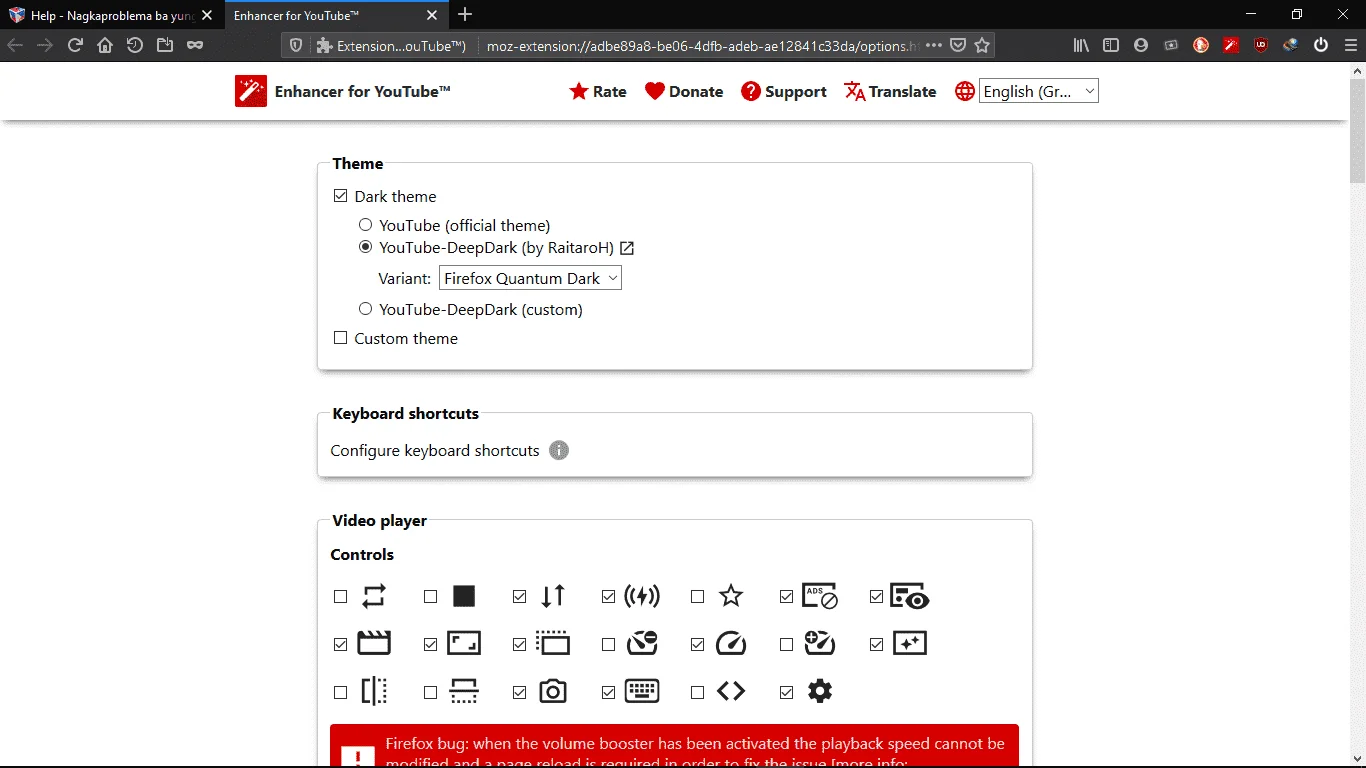Click the Donate link
The image size is (1366, 768).
pos(684,91)
